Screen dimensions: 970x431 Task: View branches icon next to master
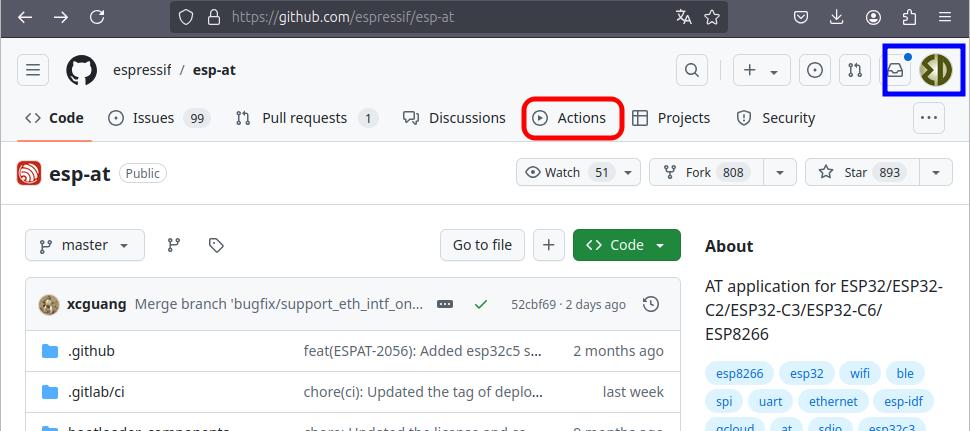coord(174,245)
